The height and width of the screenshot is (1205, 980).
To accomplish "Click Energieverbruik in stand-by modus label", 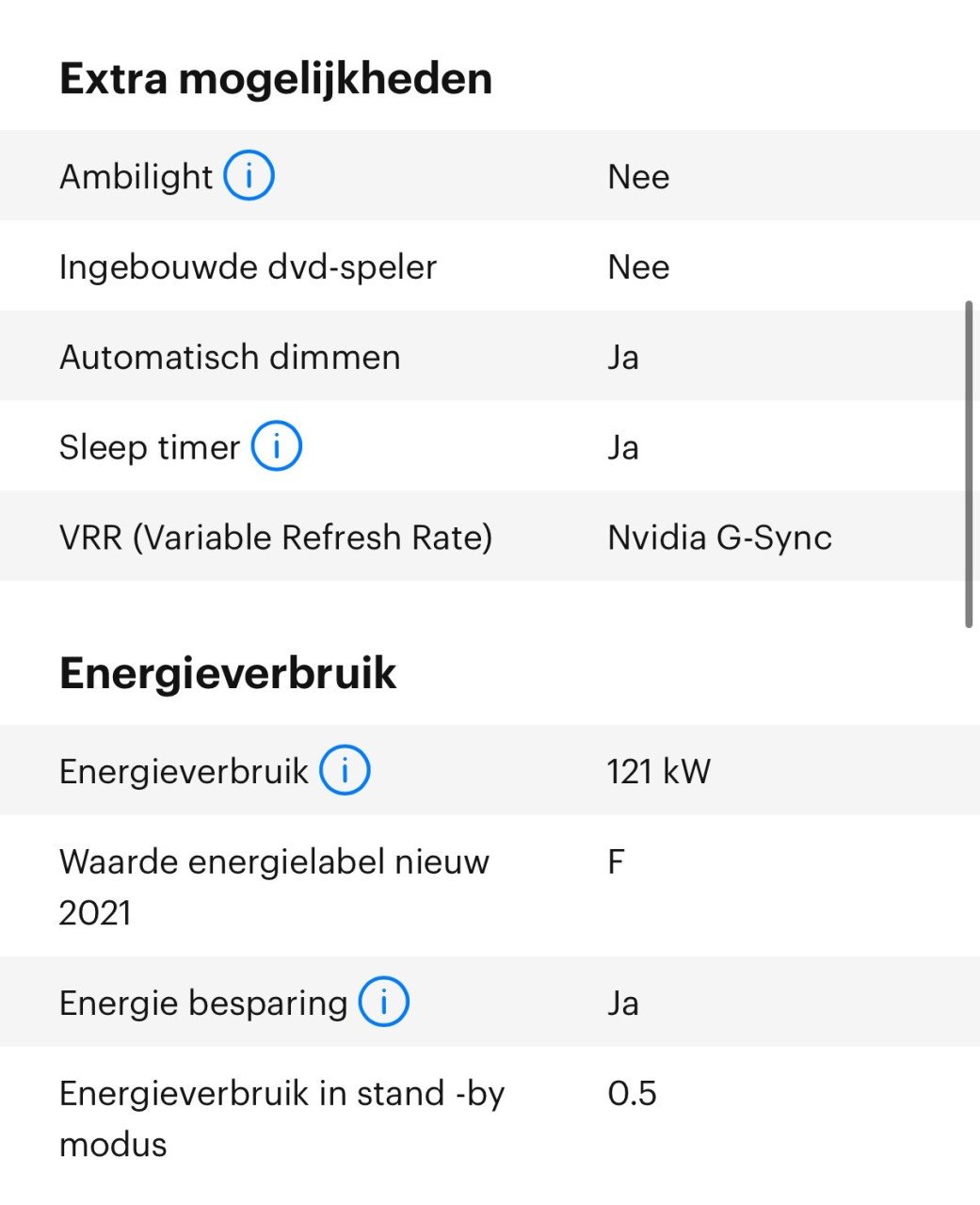I will 282,1118.
